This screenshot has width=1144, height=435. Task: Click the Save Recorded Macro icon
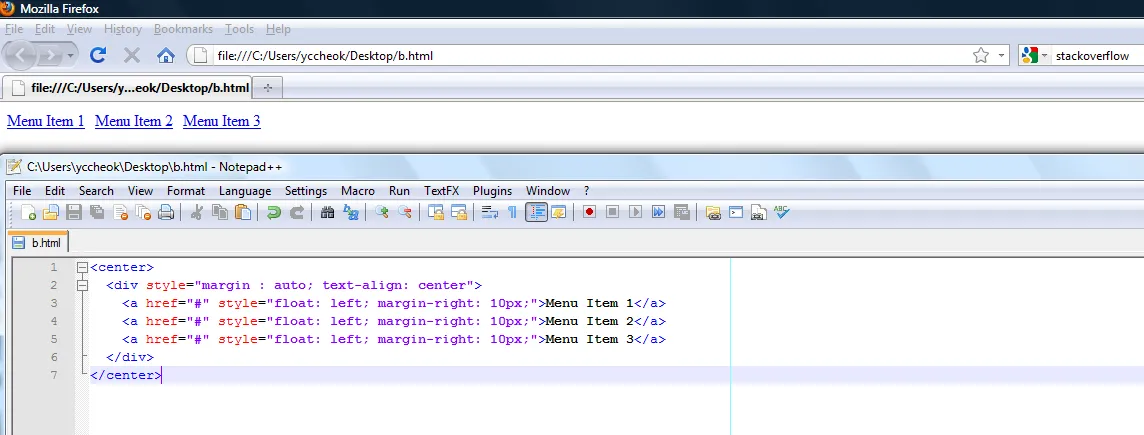tap(682, 212)
